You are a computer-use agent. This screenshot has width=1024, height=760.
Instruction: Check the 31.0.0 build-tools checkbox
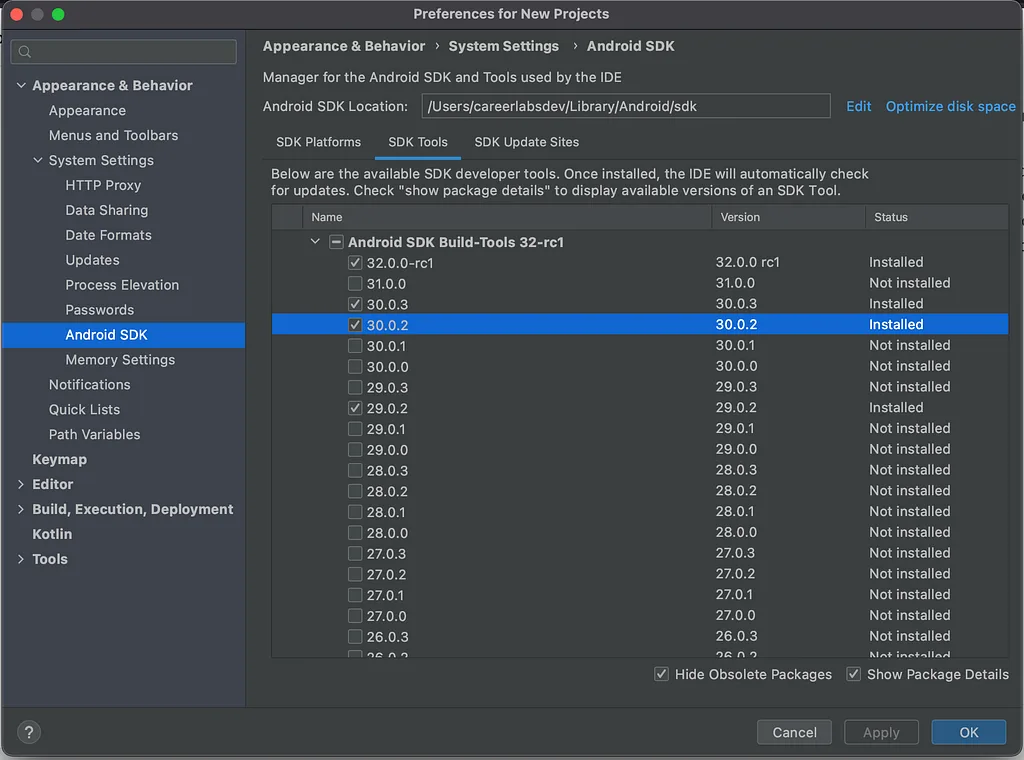pos(355,283)
